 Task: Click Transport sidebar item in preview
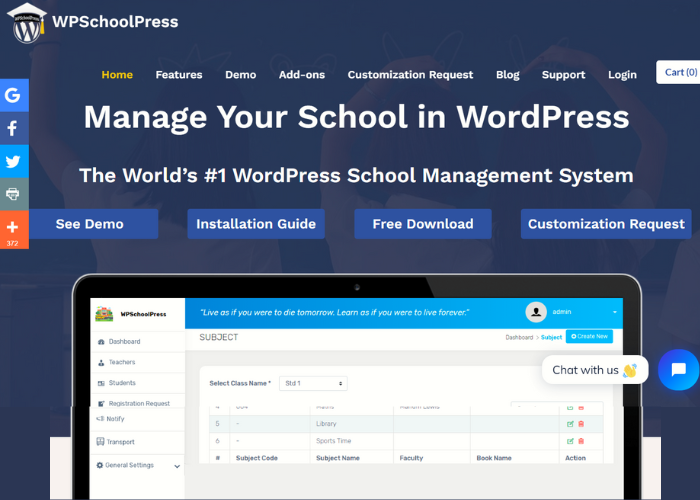(x=138, y=442)
